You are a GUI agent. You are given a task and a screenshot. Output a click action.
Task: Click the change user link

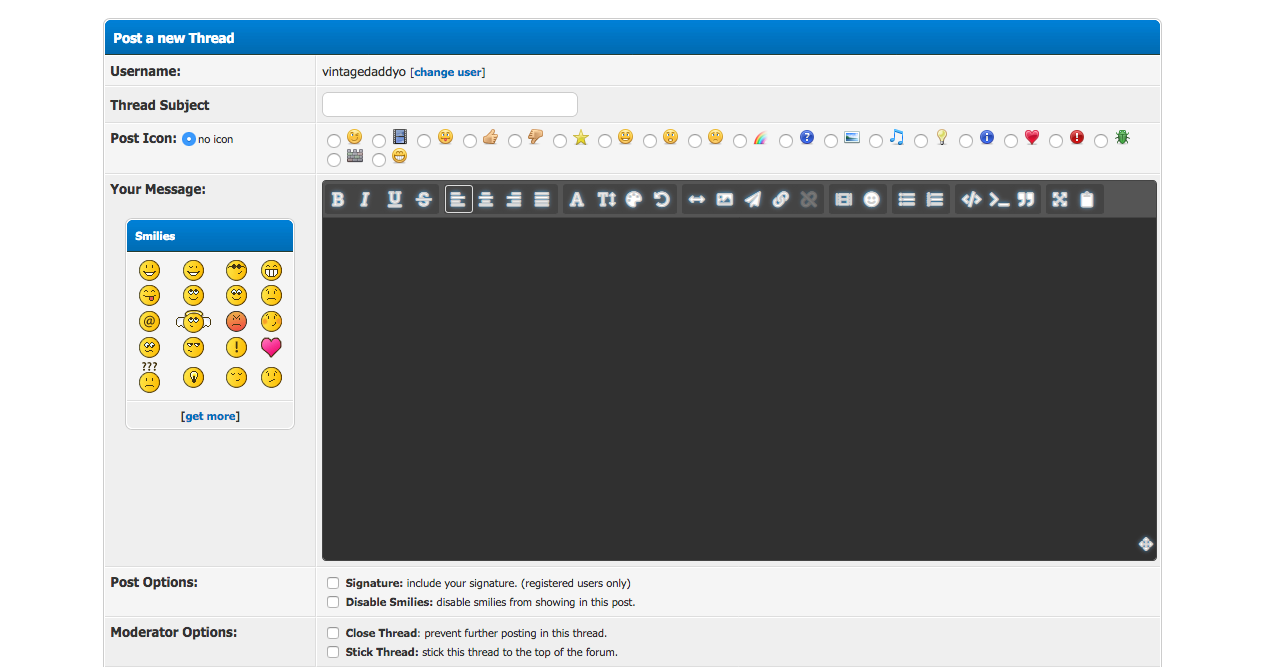(x=449, y=72)
